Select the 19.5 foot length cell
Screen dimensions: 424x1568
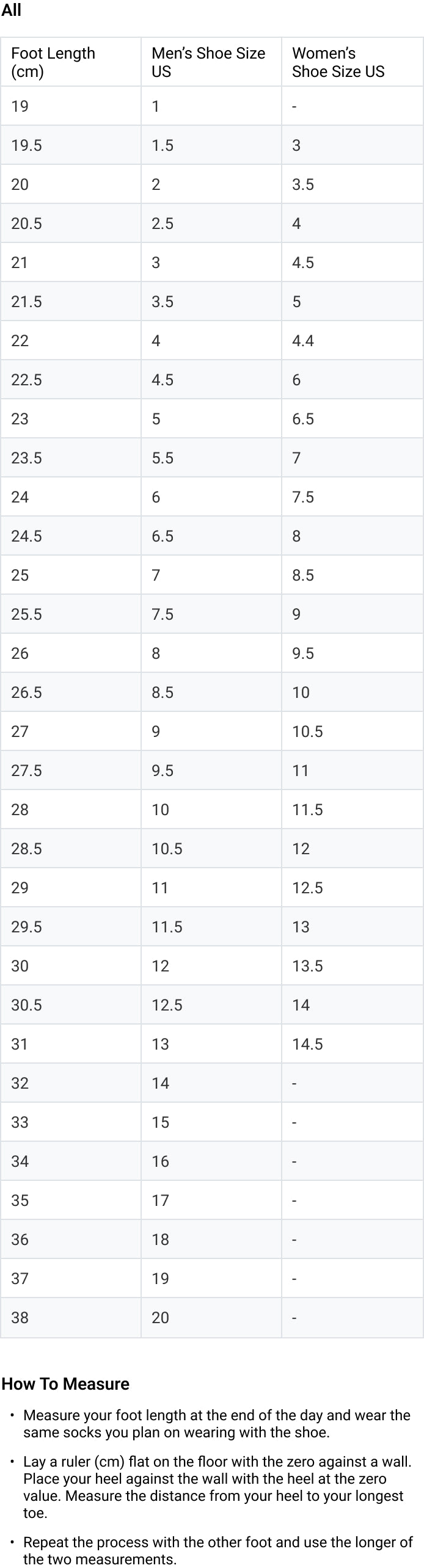pyautogui.click(x=71, y=145)
